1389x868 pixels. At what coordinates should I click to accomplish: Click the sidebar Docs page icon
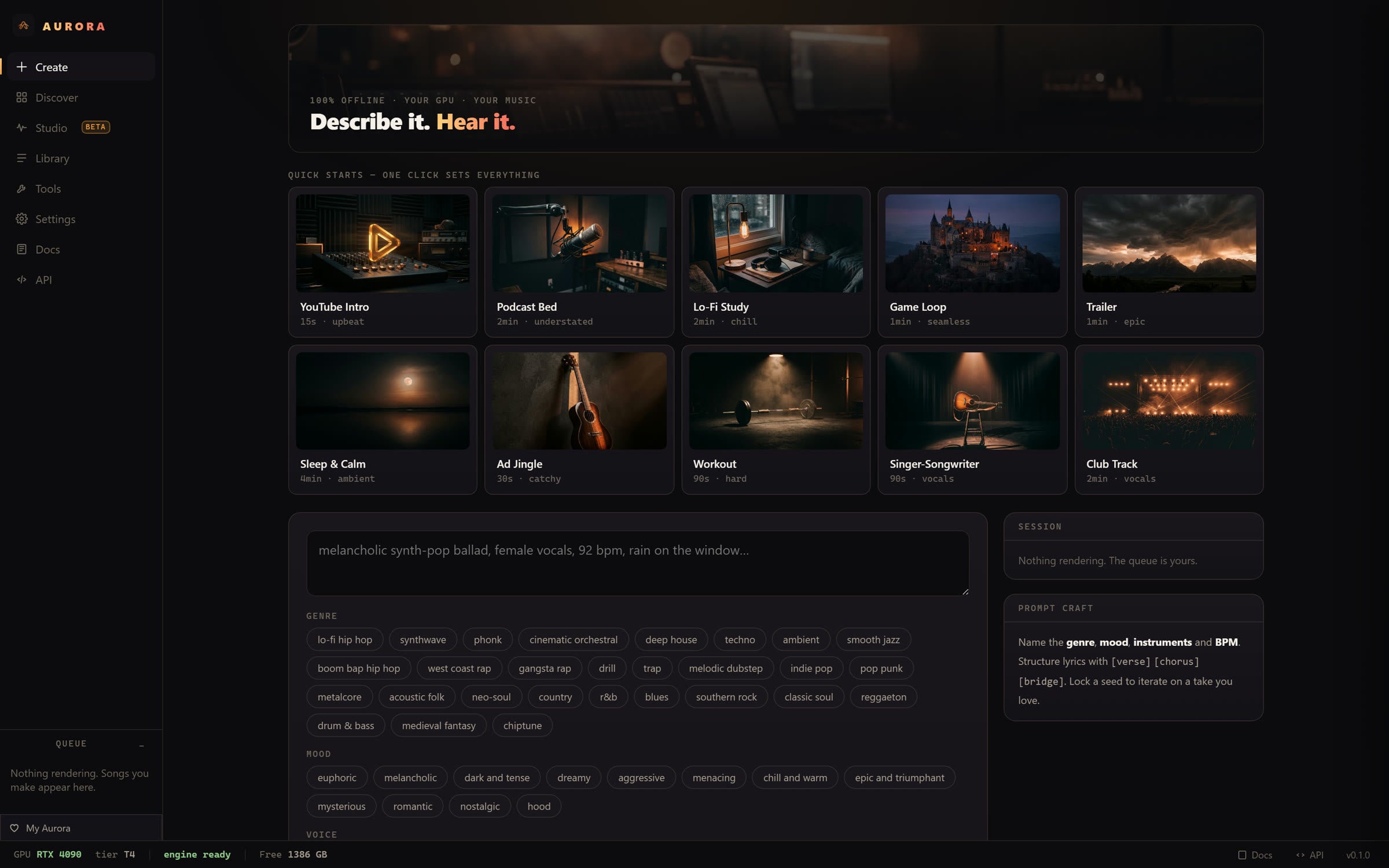[21, 249]
